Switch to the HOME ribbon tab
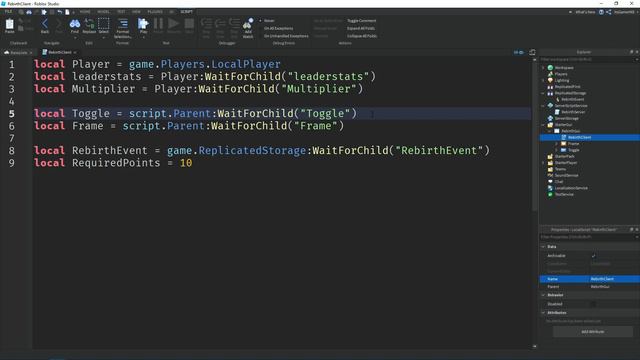The image size is (640, 360). click(85, 12)
